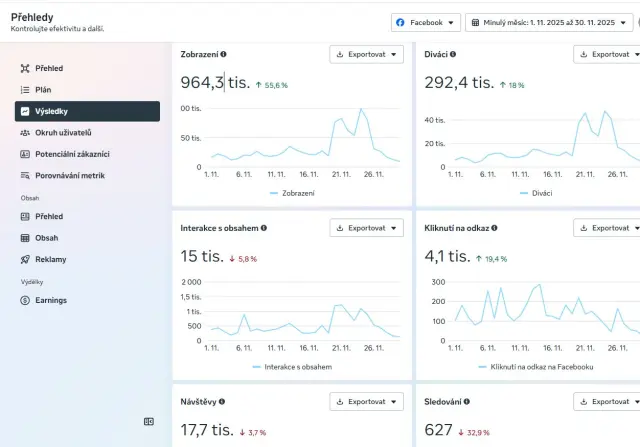Image resolution: width=640 pixels, height=447 pixels.
Task: Click the Potenciální zákazníci icon
Action: point(26,154)
